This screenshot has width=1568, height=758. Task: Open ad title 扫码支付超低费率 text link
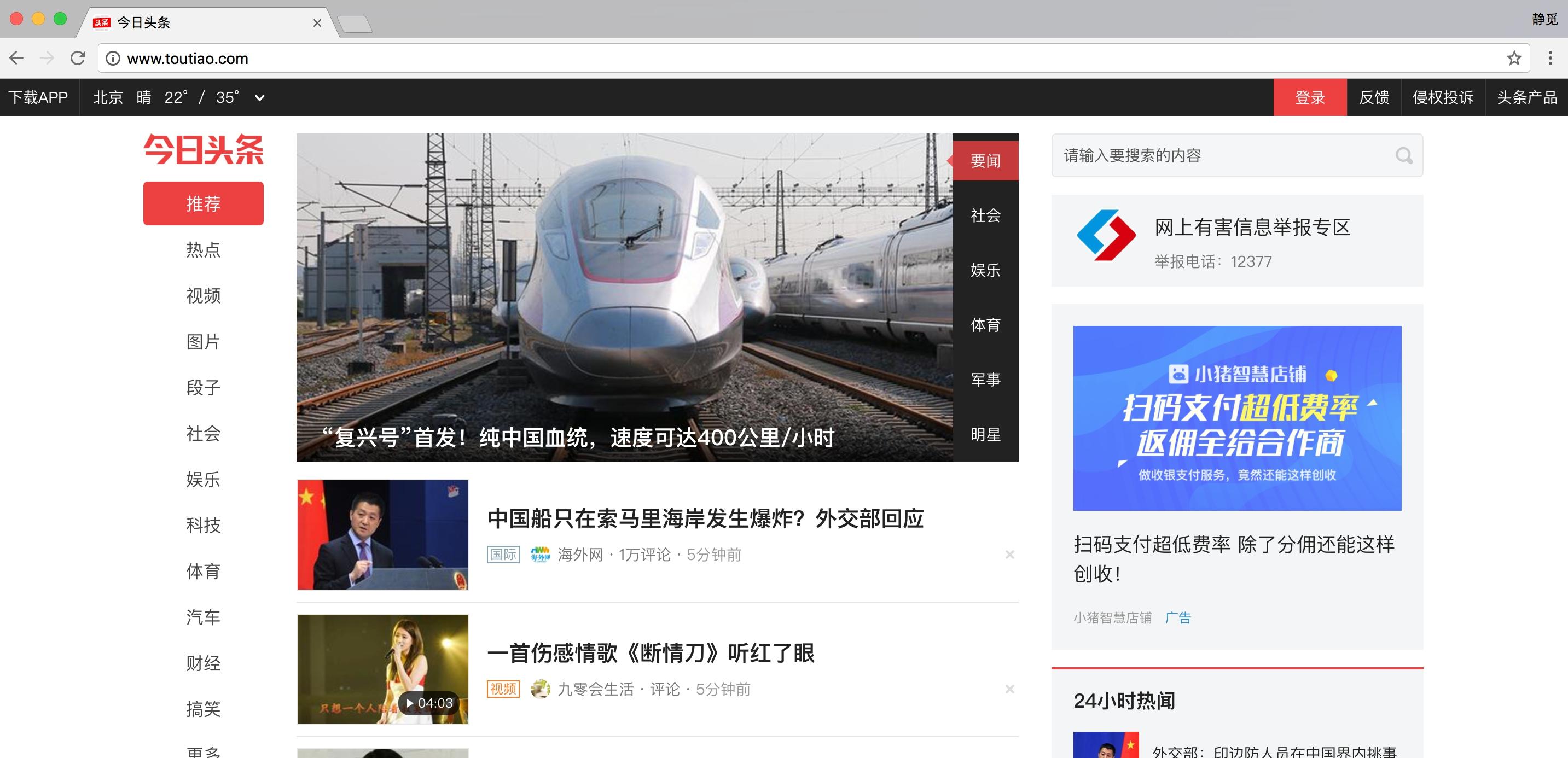[x=1234, y=558]
